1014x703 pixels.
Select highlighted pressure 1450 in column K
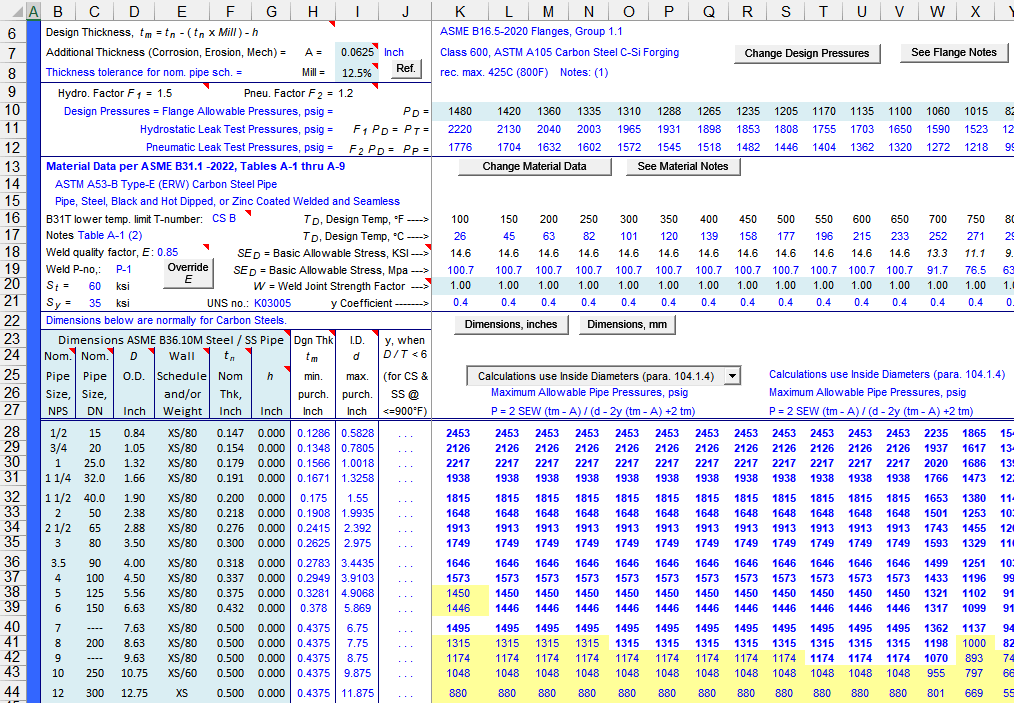[458, 593]
